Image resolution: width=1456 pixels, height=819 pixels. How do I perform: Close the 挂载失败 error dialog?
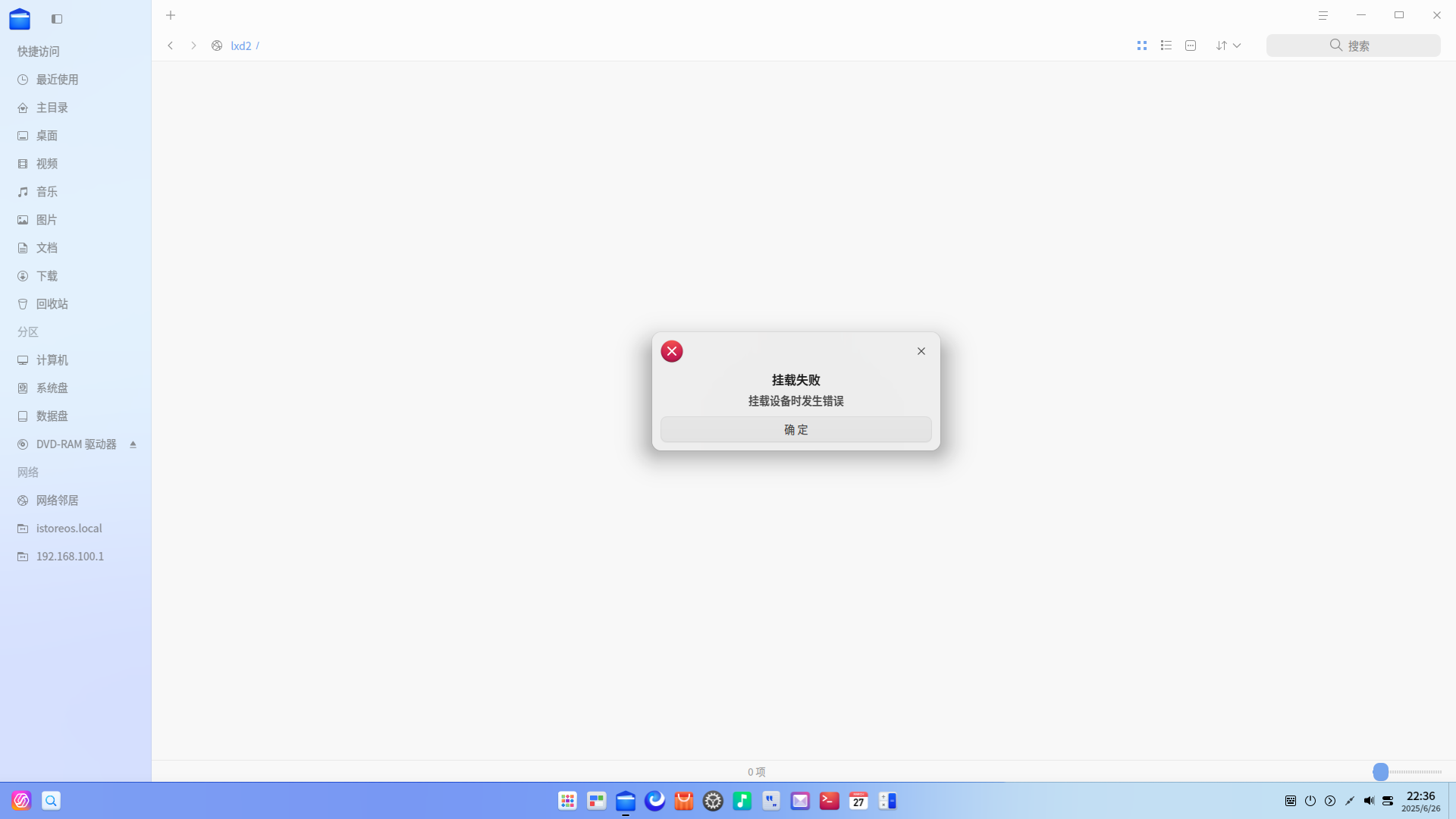921,351
